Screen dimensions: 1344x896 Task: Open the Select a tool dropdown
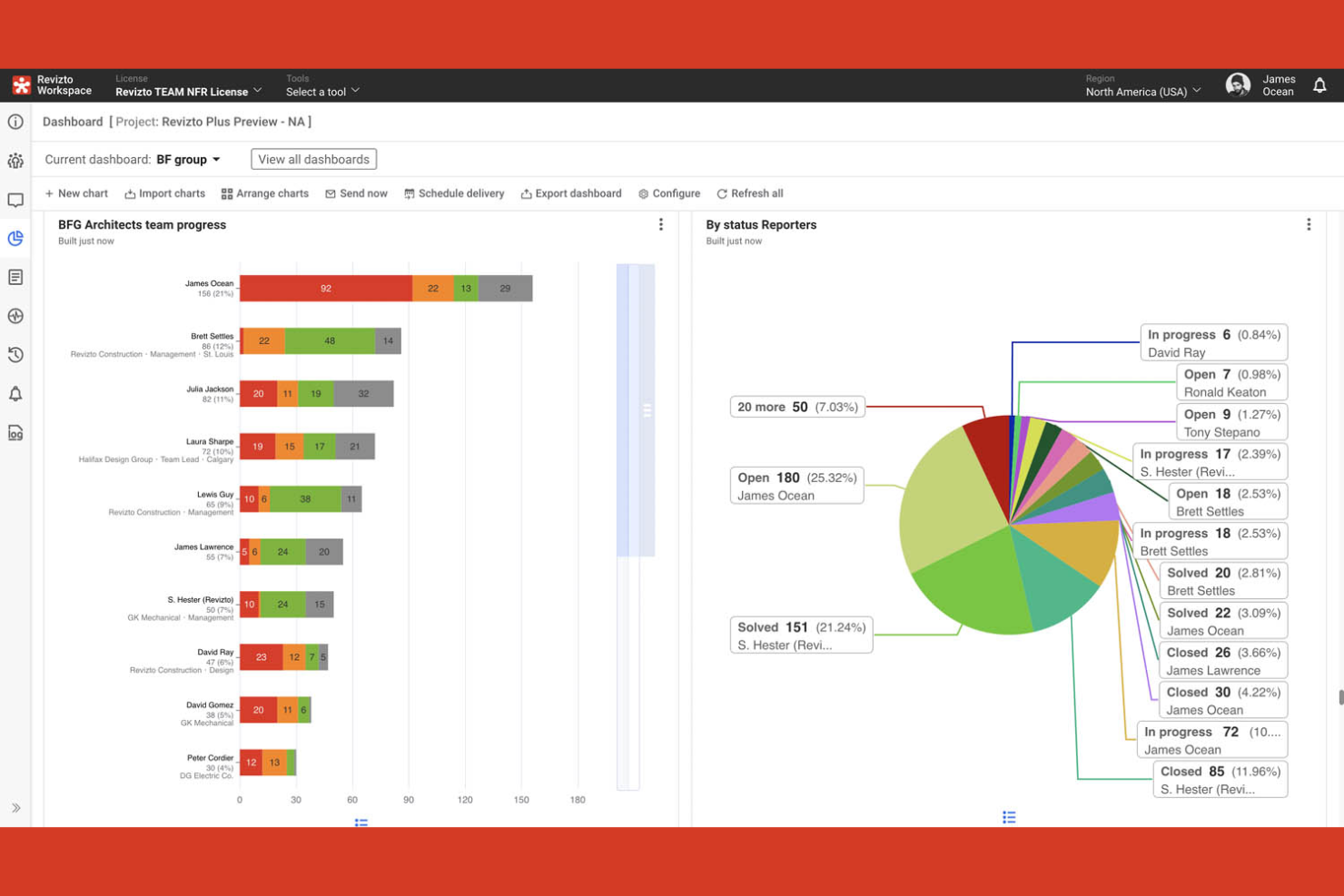pyautogui.click(x=323, y=92)
